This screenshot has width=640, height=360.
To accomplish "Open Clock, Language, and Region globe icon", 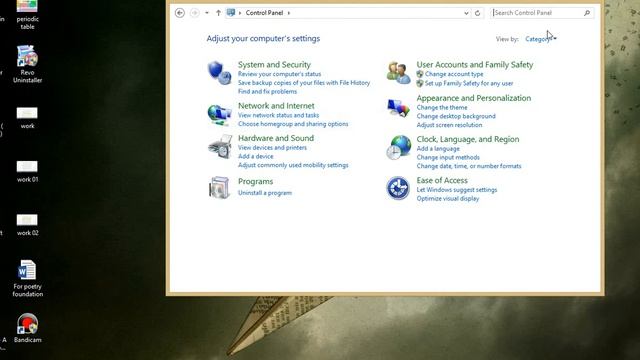I will (398, 147).
